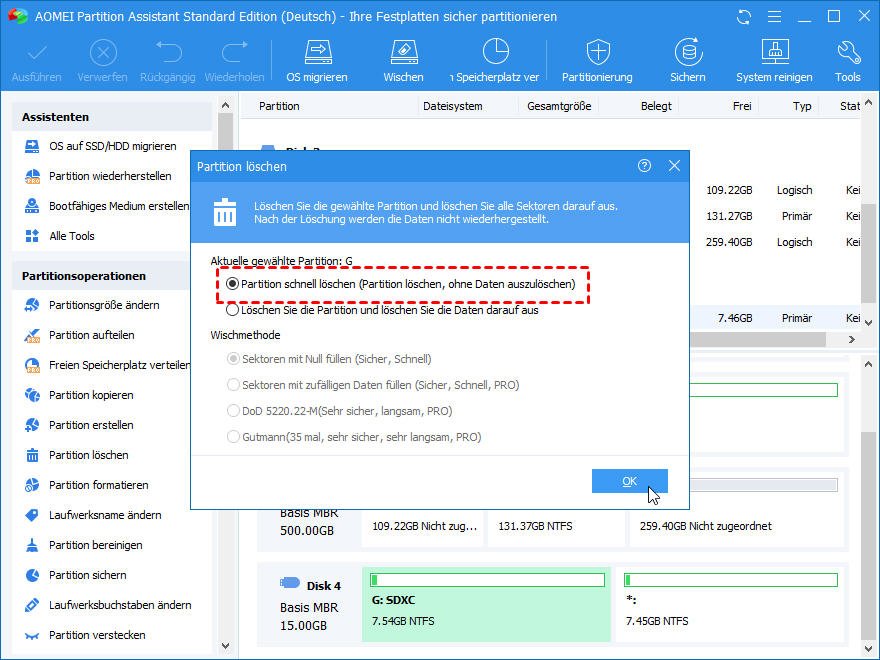Viewport: 880px width, 660px height.
Task: Choose Sektoren mit zufälligen Daten füllen
Action: pyautogui.click(x=233, y=385)
